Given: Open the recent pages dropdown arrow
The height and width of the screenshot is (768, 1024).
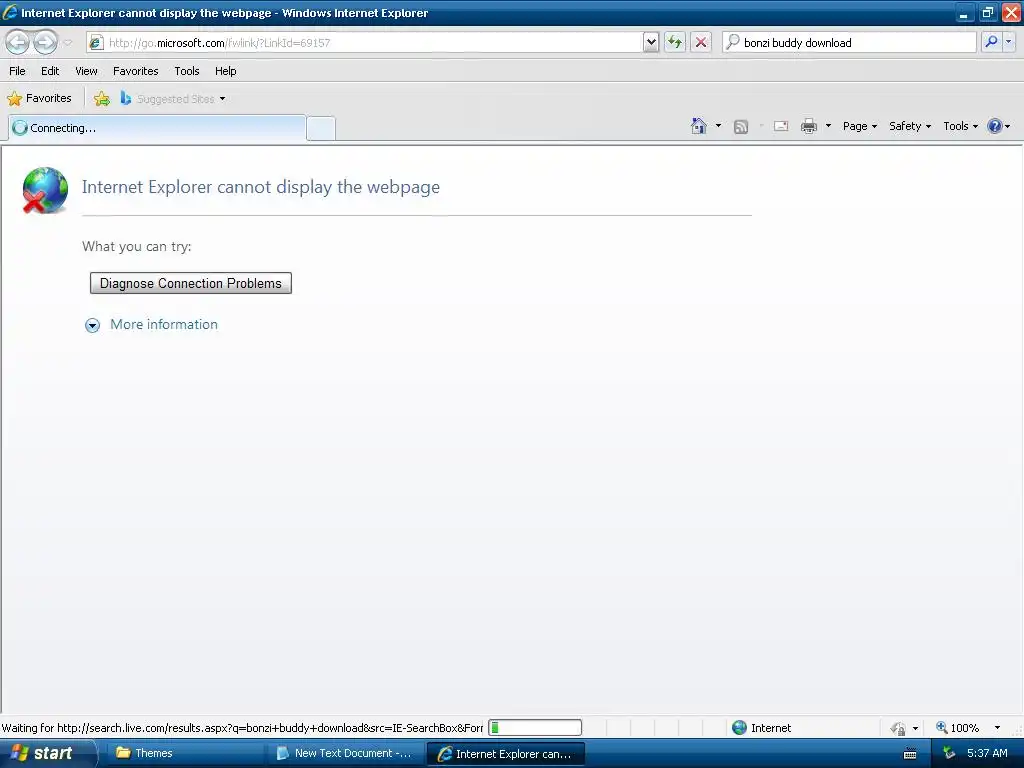Looking at the screenshot, I should (68, 43).
